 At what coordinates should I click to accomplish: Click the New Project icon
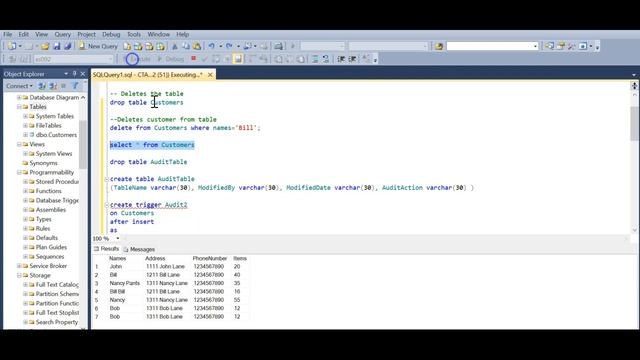coord(12,46)
